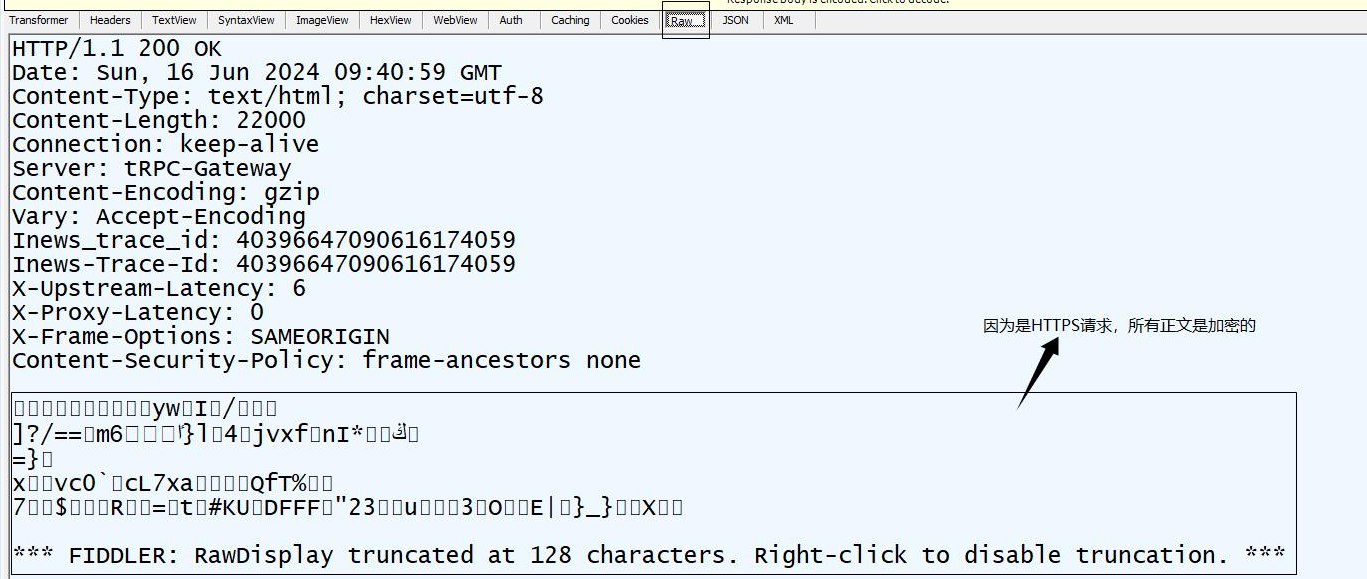1367x579 pixels.
Task: Click the Date header line
Action: tap(257, 73)
